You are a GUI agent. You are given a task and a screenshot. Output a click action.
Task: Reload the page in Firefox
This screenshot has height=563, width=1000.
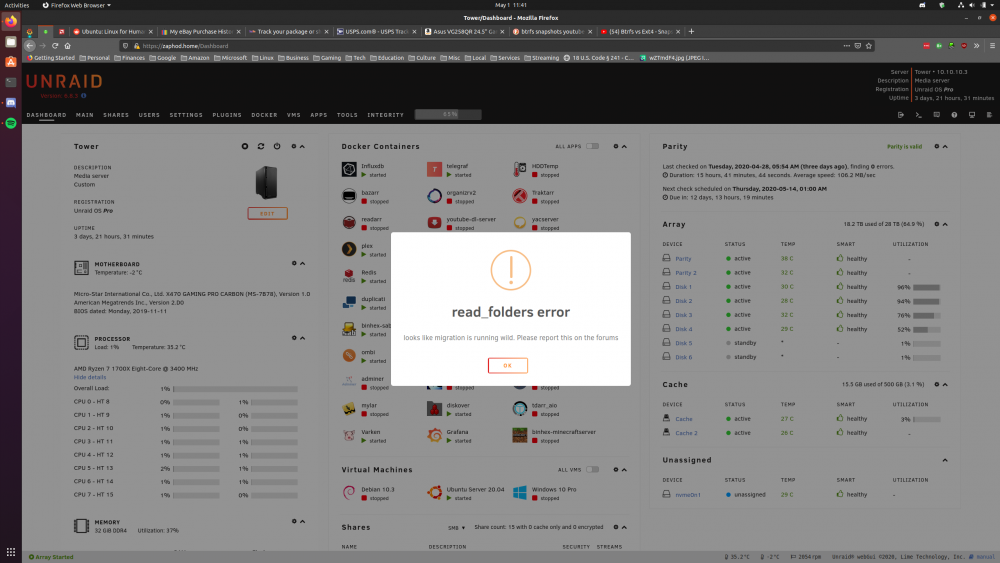(55, 46)
